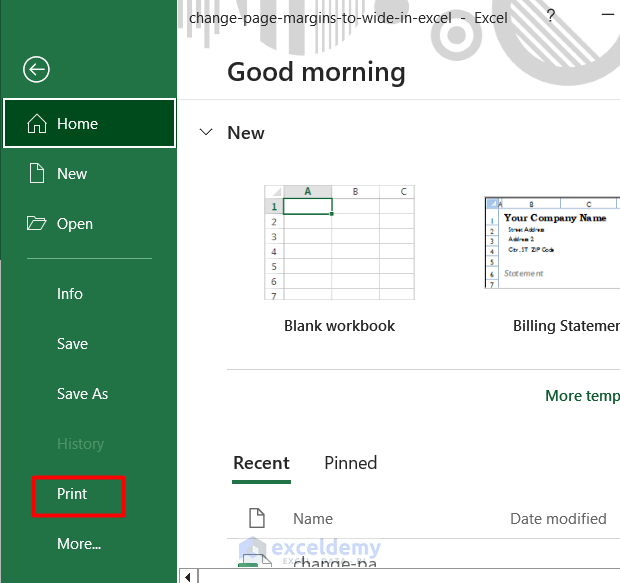Screen dimensions: 620x583
Task: Click the More templates link
Action: 582,396
